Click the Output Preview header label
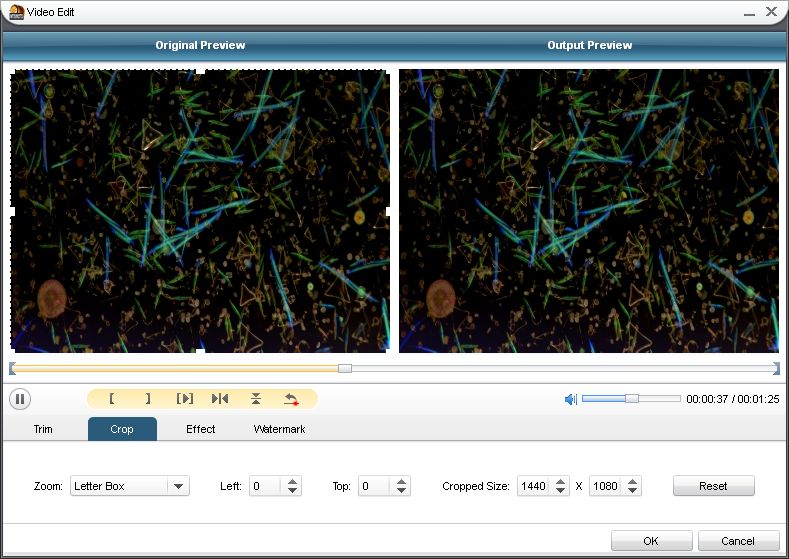 pos(590,45)
